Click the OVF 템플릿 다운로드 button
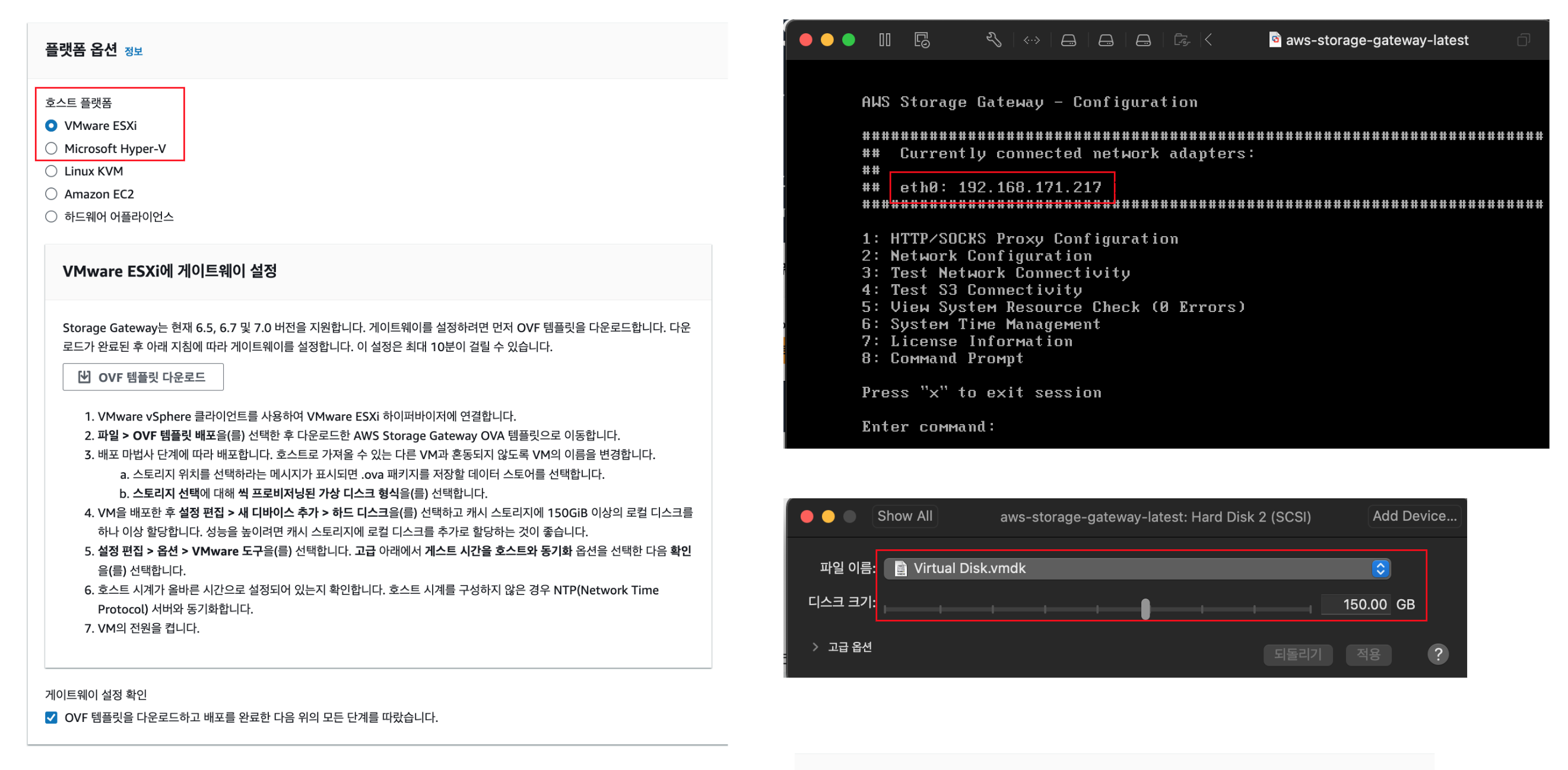The height and width of the screenshot is (770, 1568). [143, 377]
